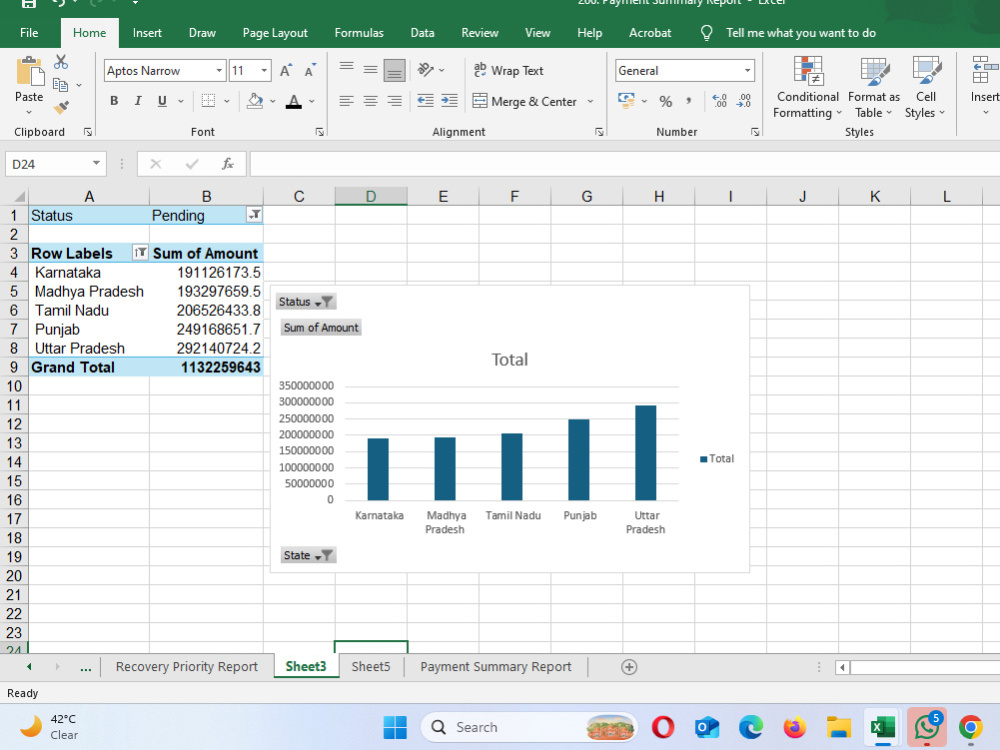Viewport: 1000px width, 750px height.
Task: Select the Format Painter brush
Action: pyautogui.click(x=61, y=107)
